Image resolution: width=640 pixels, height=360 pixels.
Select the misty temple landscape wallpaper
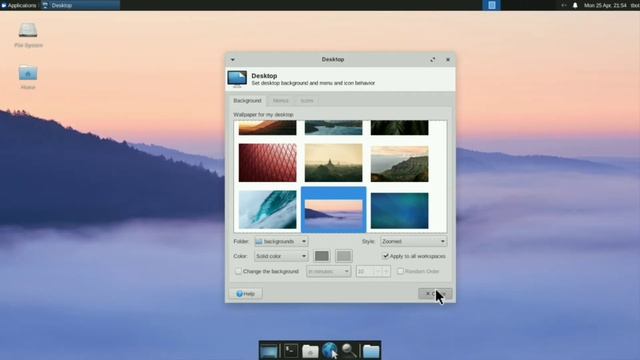(333, 162)
